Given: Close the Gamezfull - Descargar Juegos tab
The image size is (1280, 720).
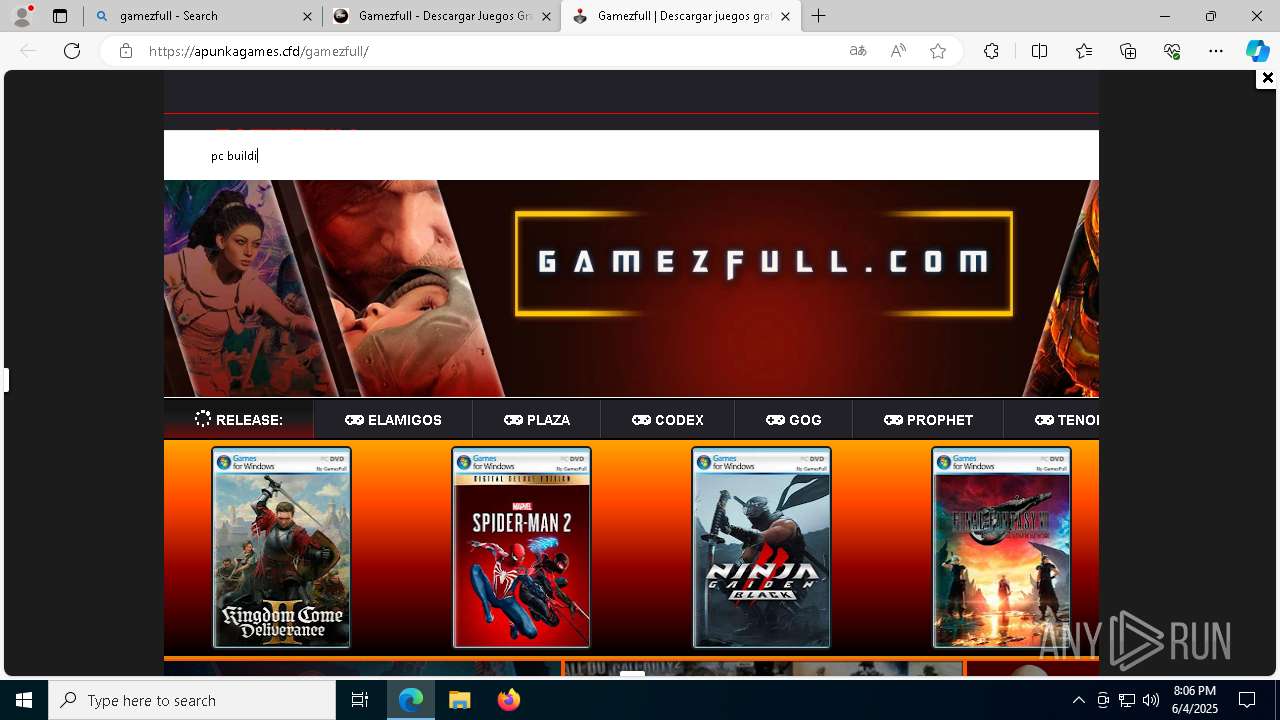Looking at the screenshot, I should tap(546, 16).
